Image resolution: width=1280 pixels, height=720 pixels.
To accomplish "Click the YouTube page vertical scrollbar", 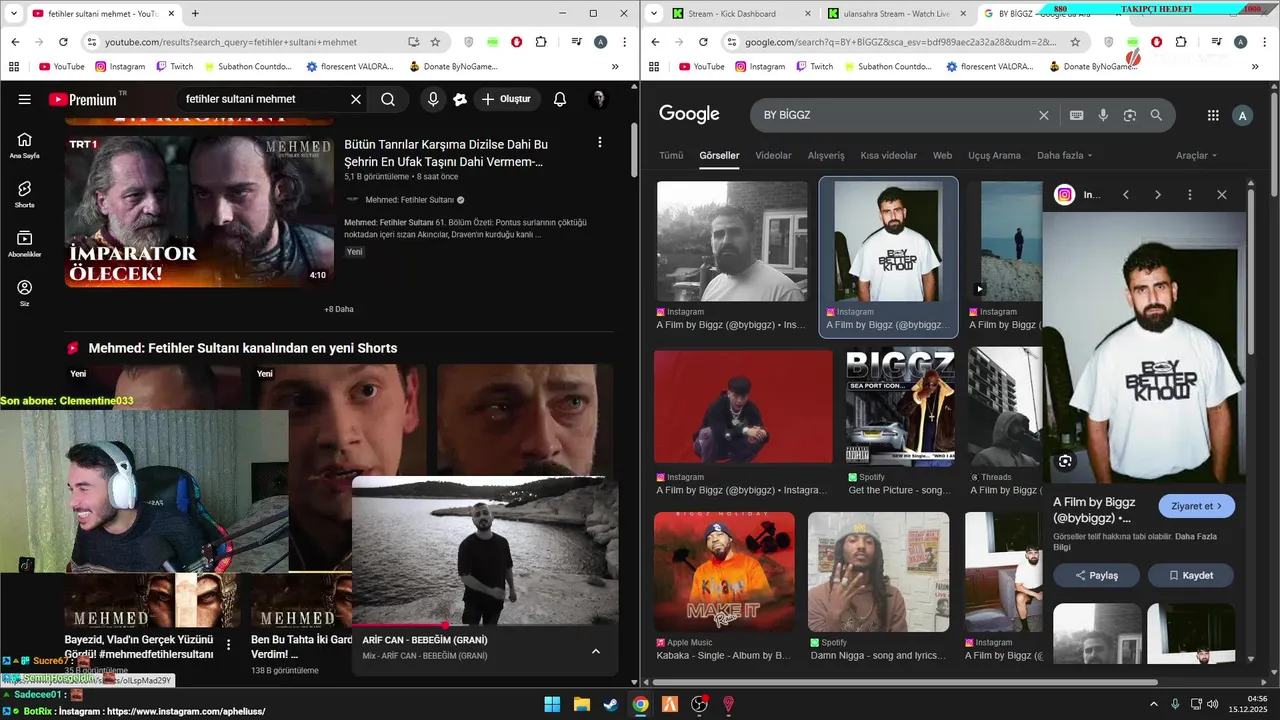I will 634,150.
